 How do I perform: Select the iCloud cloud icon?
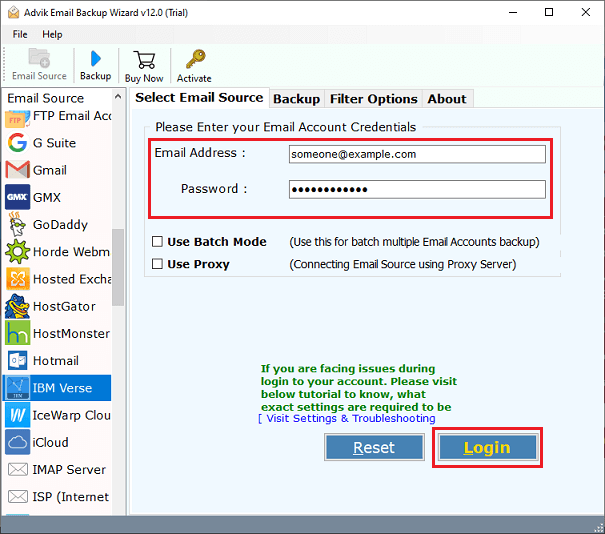[x=17, y=442]
